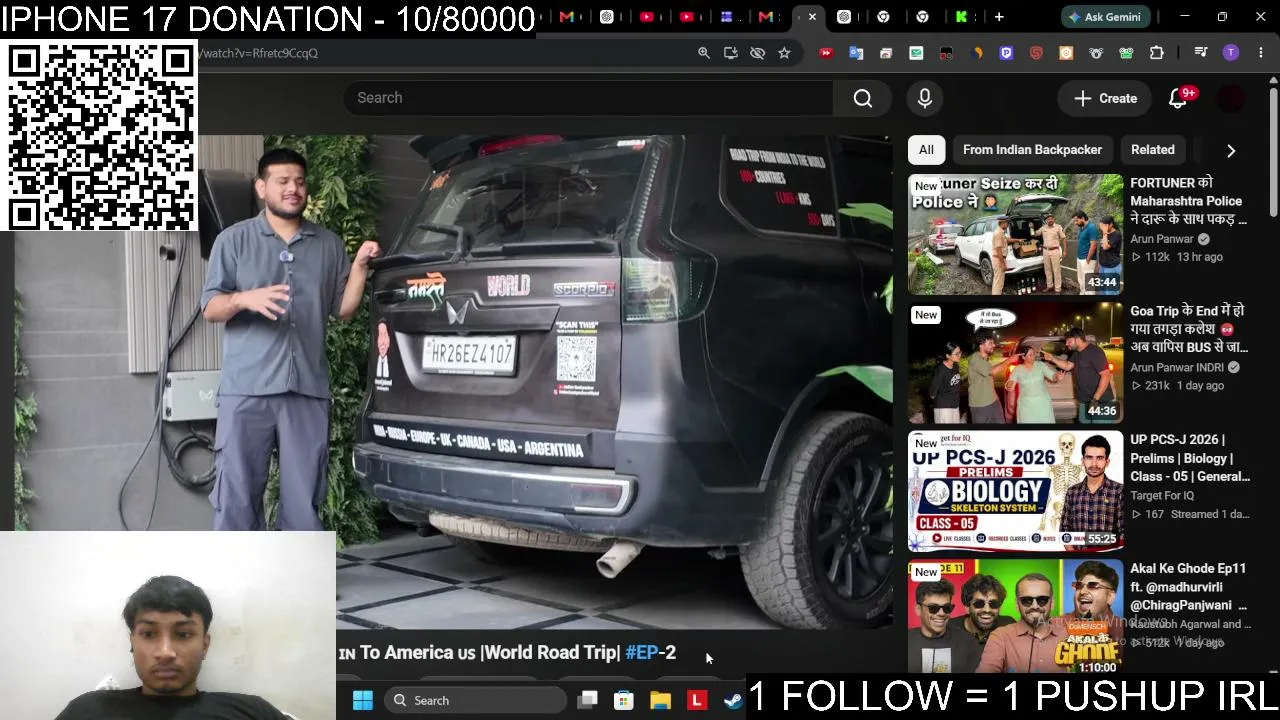Viewport: 1280px width, 720px height.
Task: Open the Chrome profile T avatar
Action: (x=1231, y=53)
